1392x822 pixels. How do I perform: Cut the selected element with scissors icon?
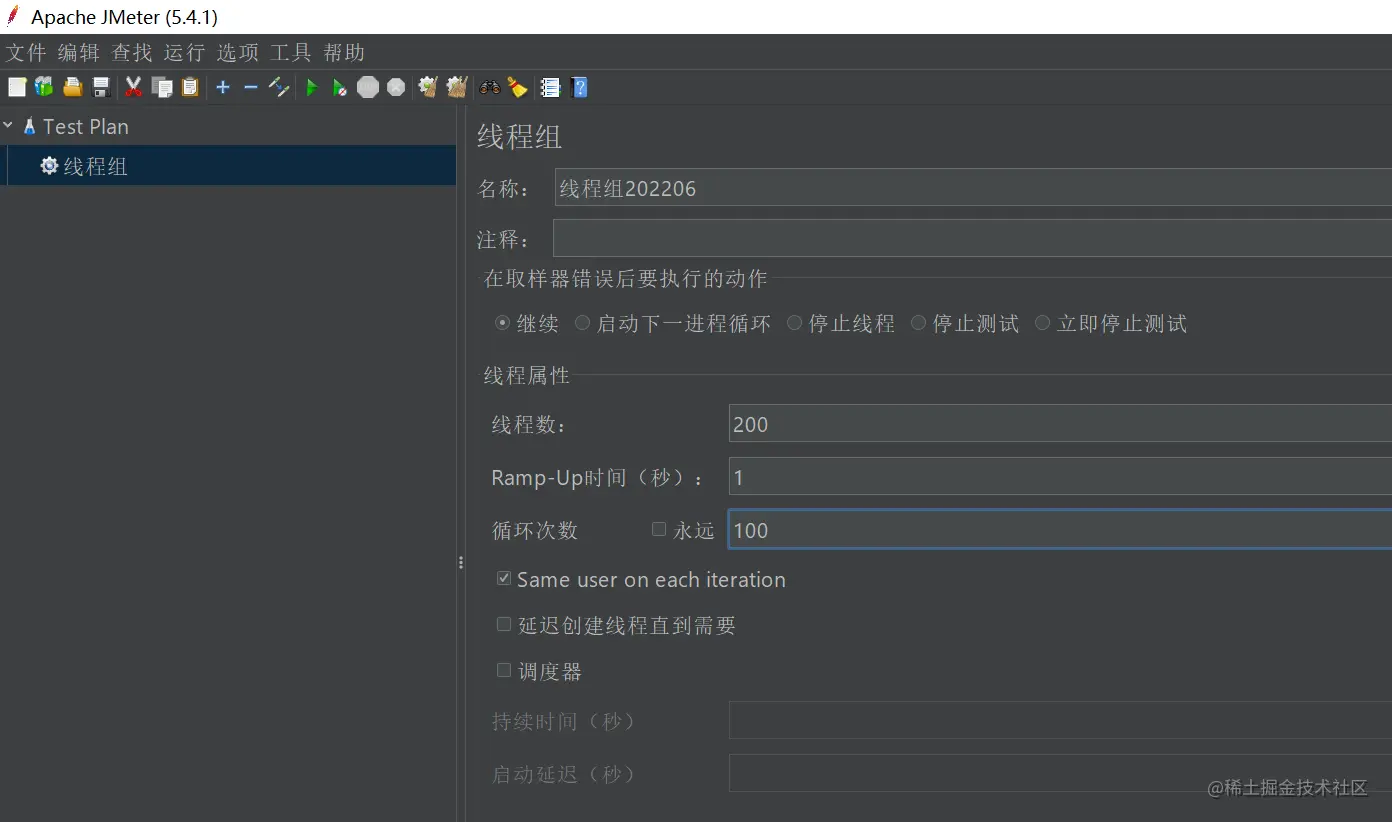[133, 88]
